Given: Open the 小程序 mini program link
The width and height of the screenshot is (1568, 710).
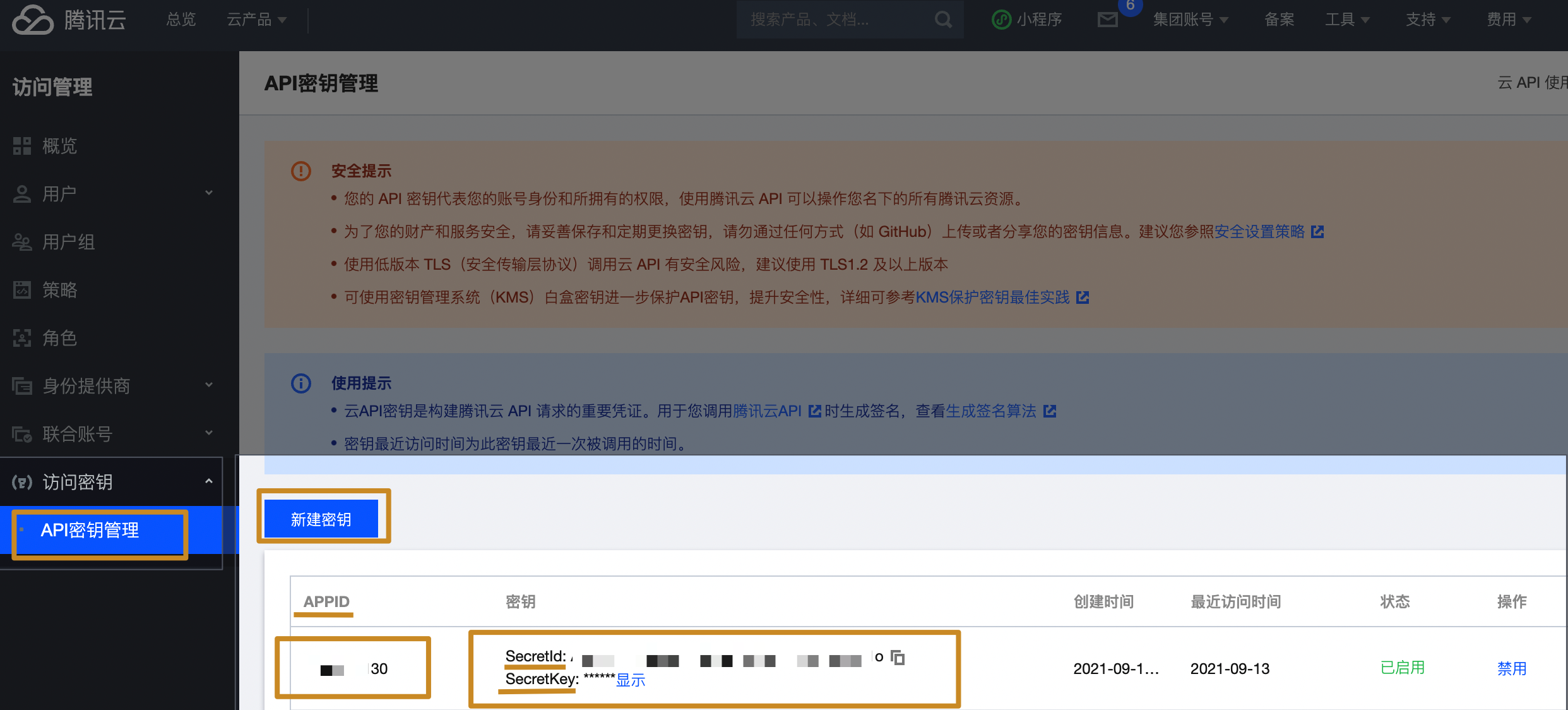Looking at the screenshot, I should point(1027,20).
